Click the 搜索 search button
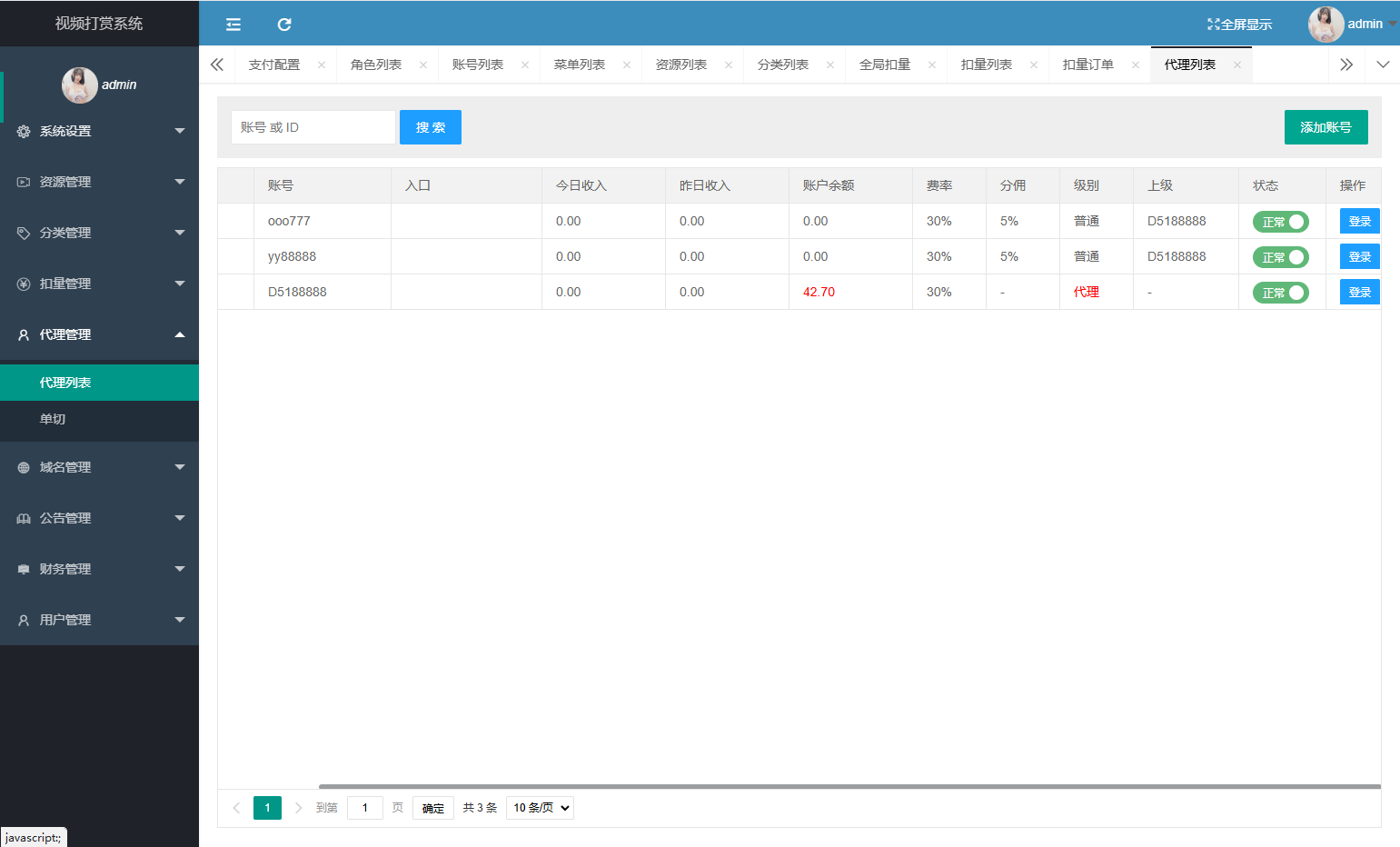This screenshot has width=1400, height=847. point(431,127)
